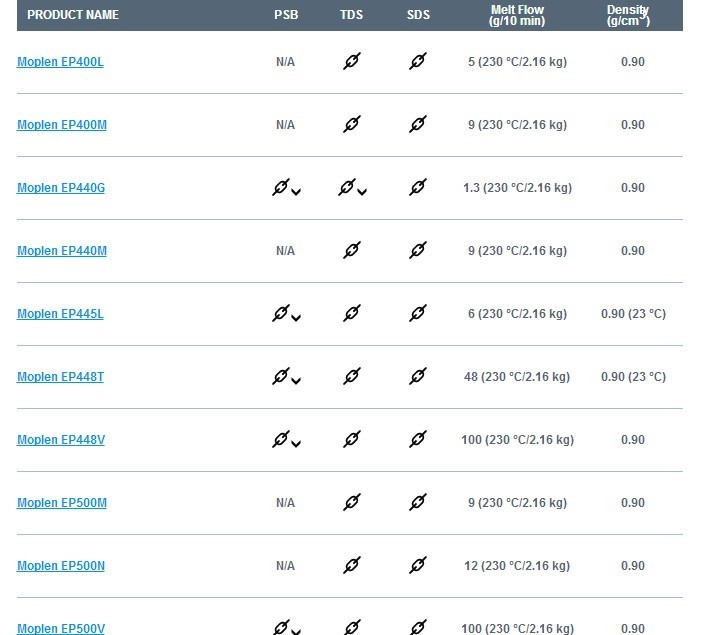Expand TDS dropdown arrow for Moplen EP440G
The width and height of the screenshot is (702, 635).
(362, 192)
